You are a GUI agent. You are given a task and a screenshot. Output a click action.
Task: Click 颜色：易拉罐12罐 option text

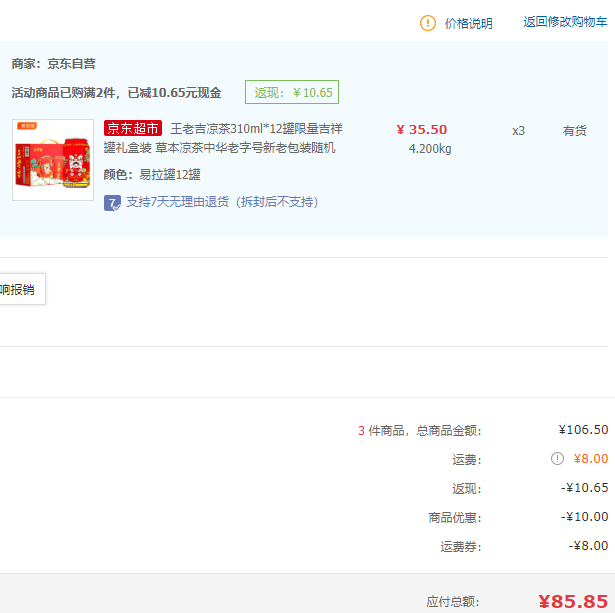click(x=152, y=175)
